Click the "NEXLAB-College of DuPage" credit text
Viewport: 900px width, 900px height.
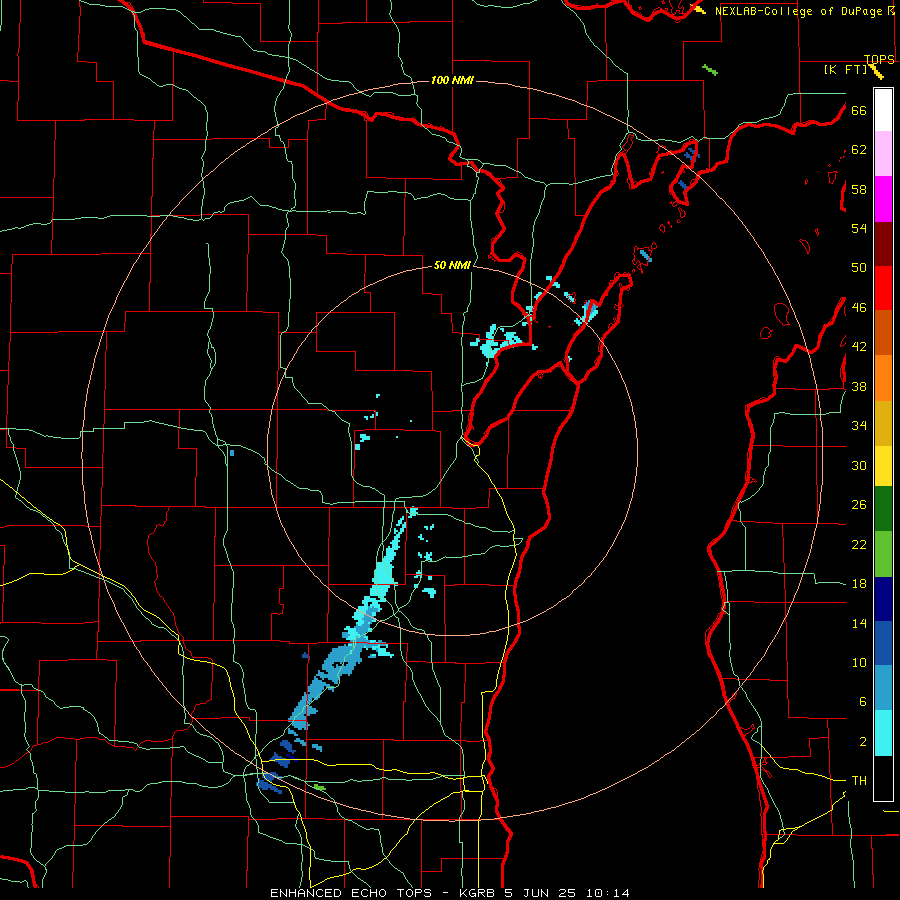800,11
